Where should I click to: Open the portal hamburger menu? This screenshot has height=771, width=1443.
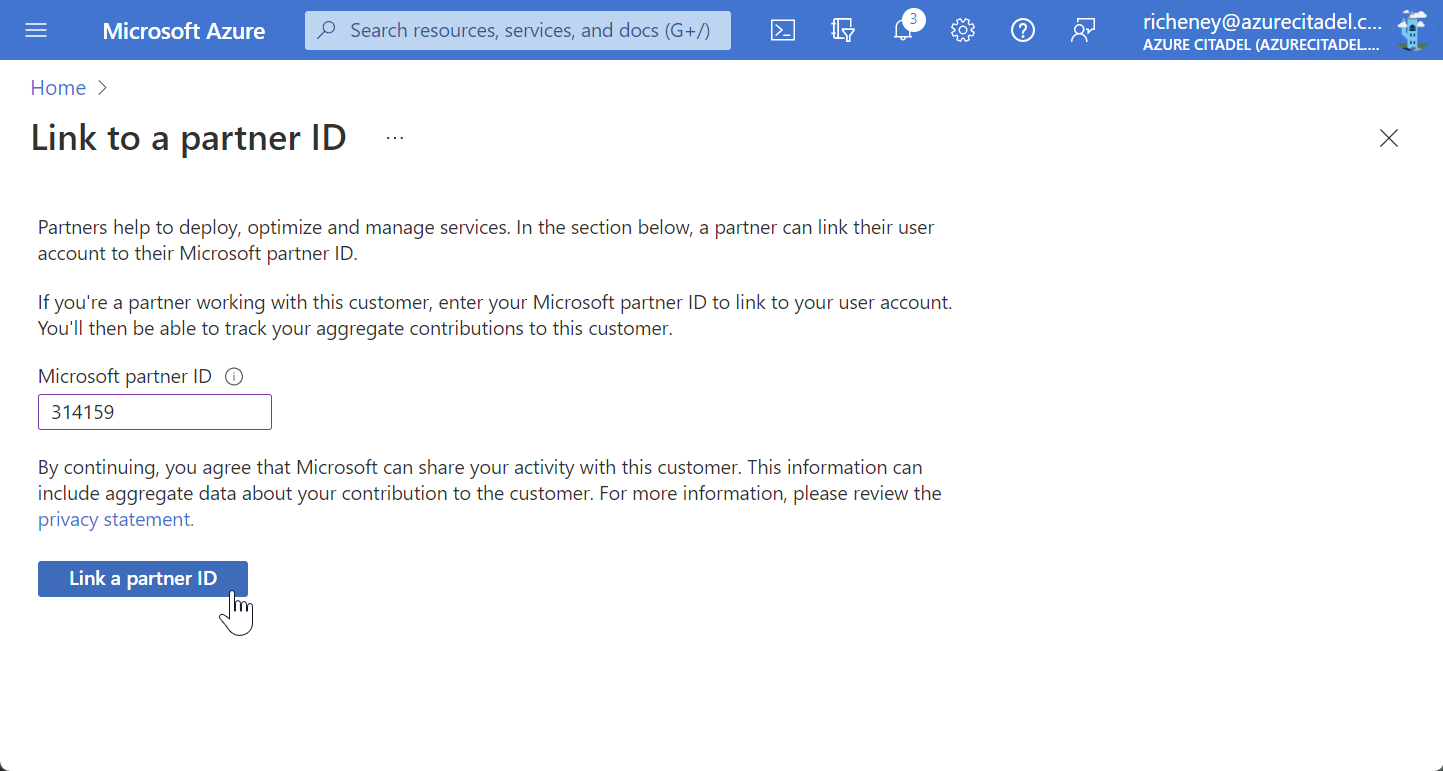click(x=36, y=30)
